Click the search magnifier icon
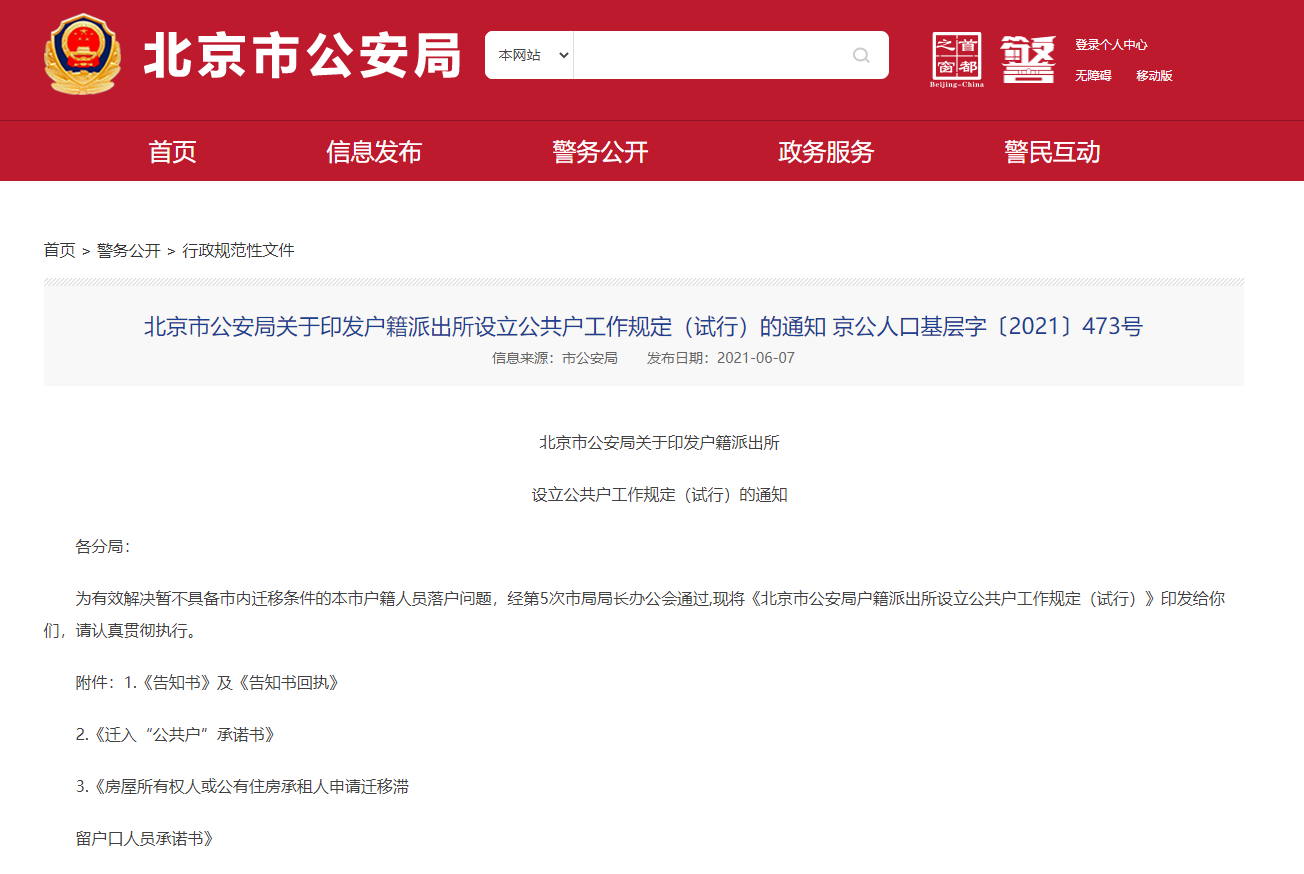The image size is (1304, 874). coord(861,55)
